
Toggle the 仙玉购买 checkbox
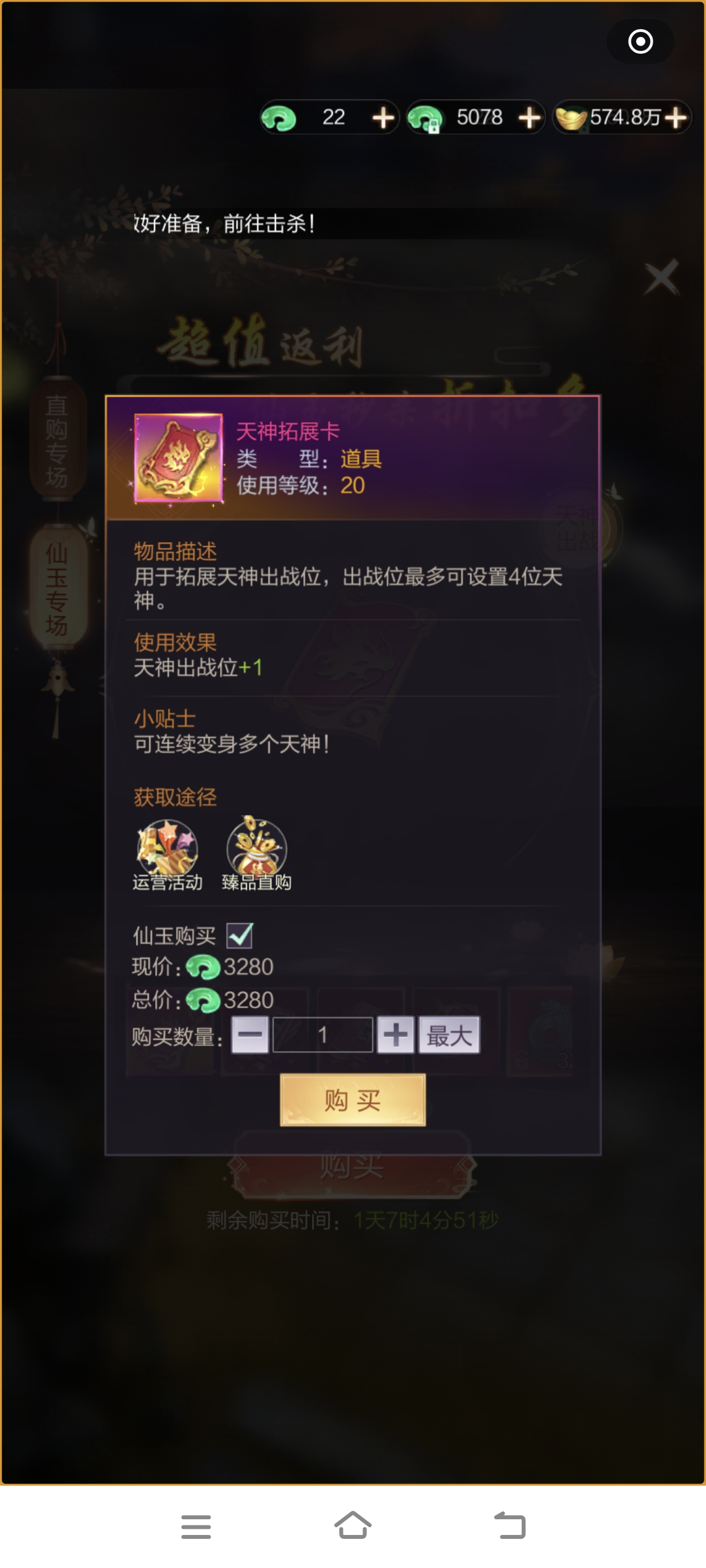coord(239,936)
